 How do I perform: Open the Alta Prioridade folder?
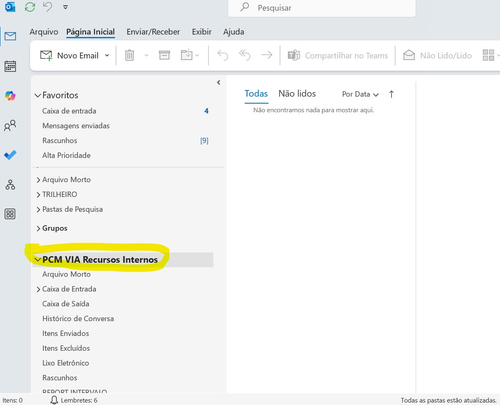(x=66, y=155)
